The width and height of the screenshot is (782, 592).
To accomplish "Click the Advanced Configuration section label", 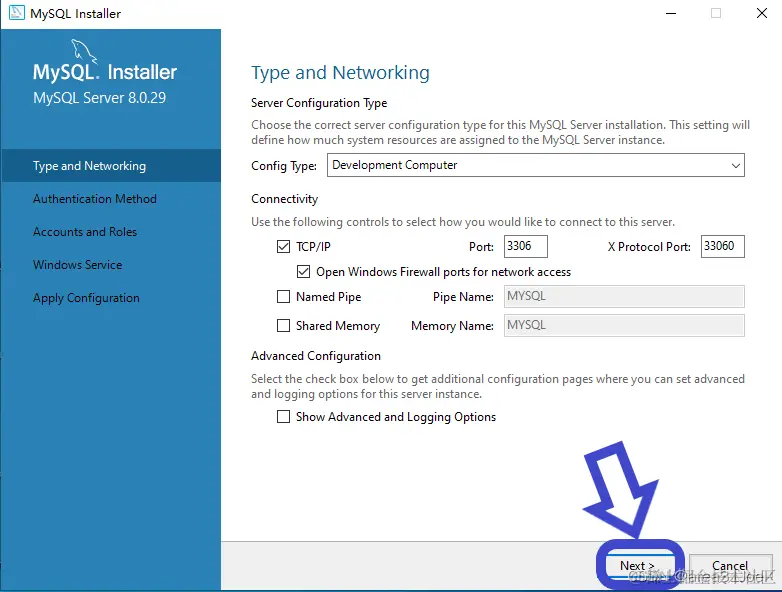I will [316, 356].
